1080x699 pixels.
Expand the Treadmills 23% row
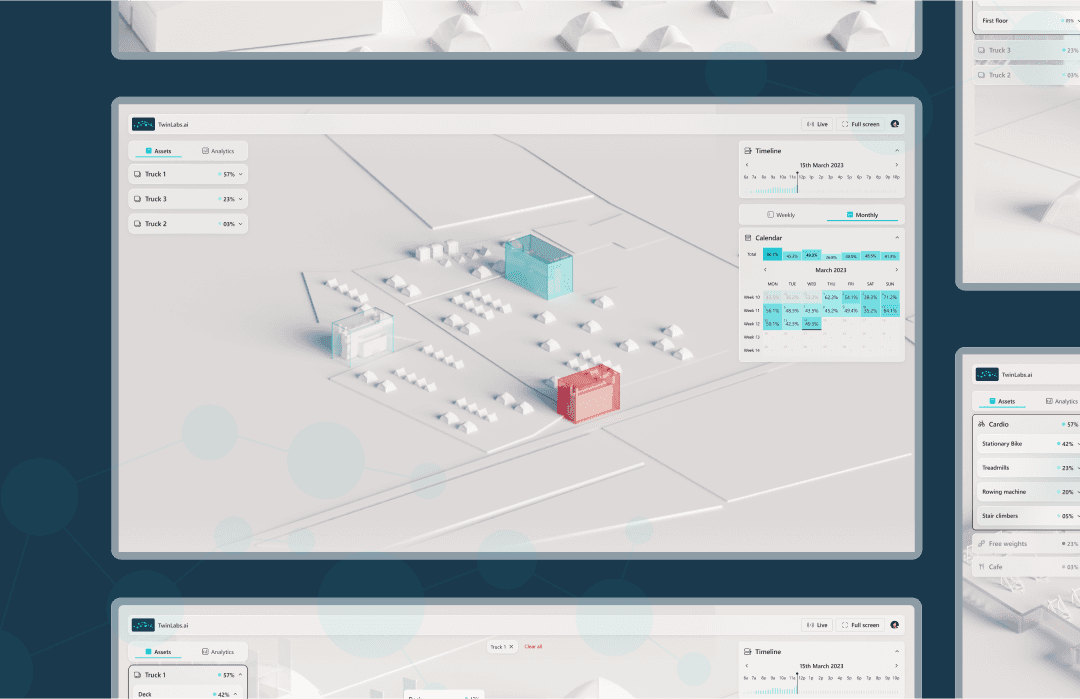[1078, 468]
